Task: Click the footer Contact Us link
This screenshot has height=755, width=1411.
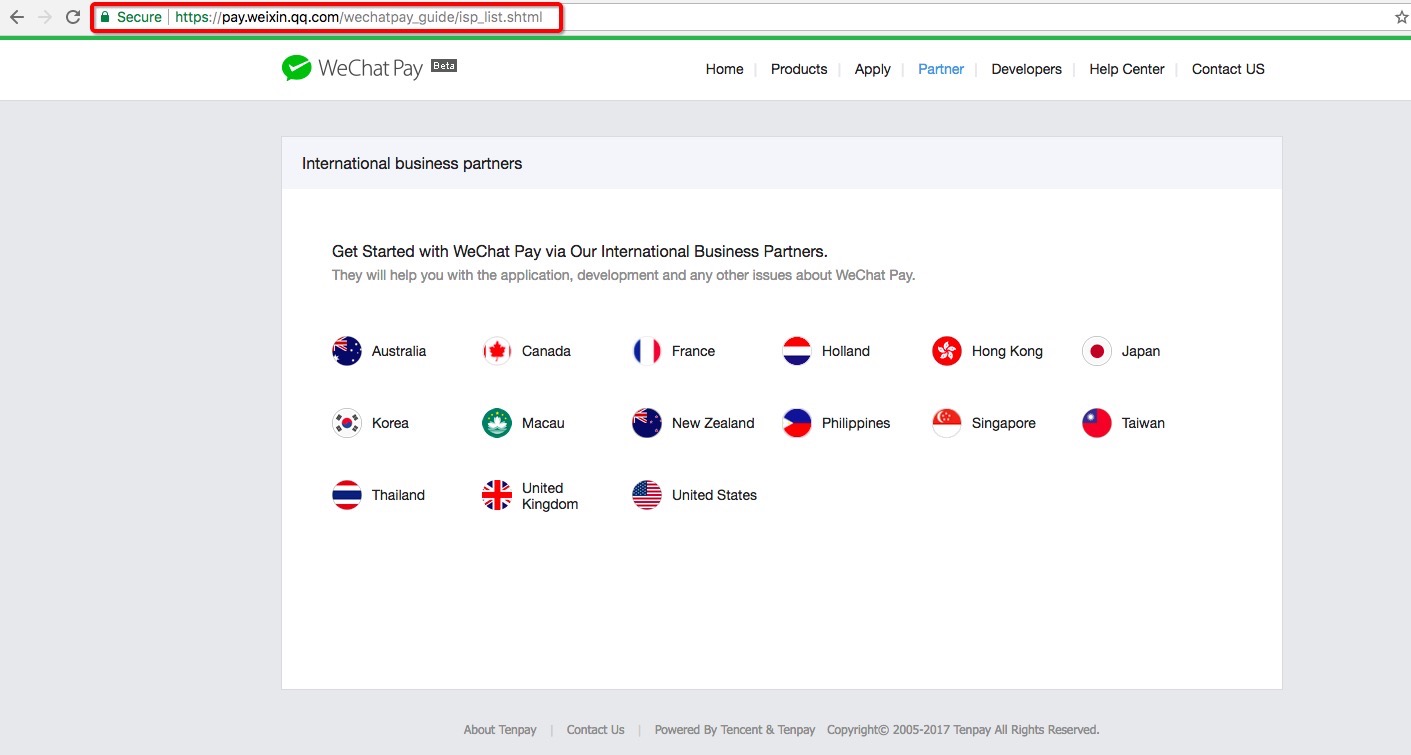Action: coord(595,730)
